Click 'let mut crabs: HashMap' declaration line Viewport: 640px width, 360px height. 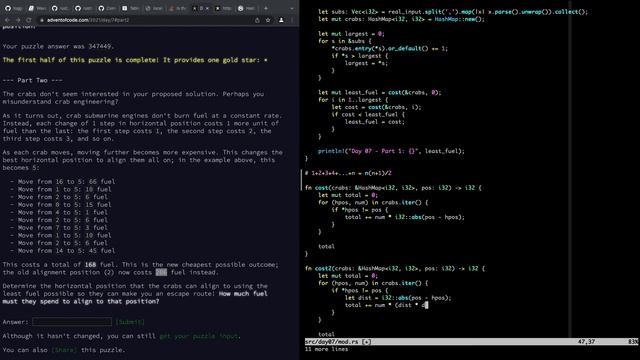pos(401,19)
